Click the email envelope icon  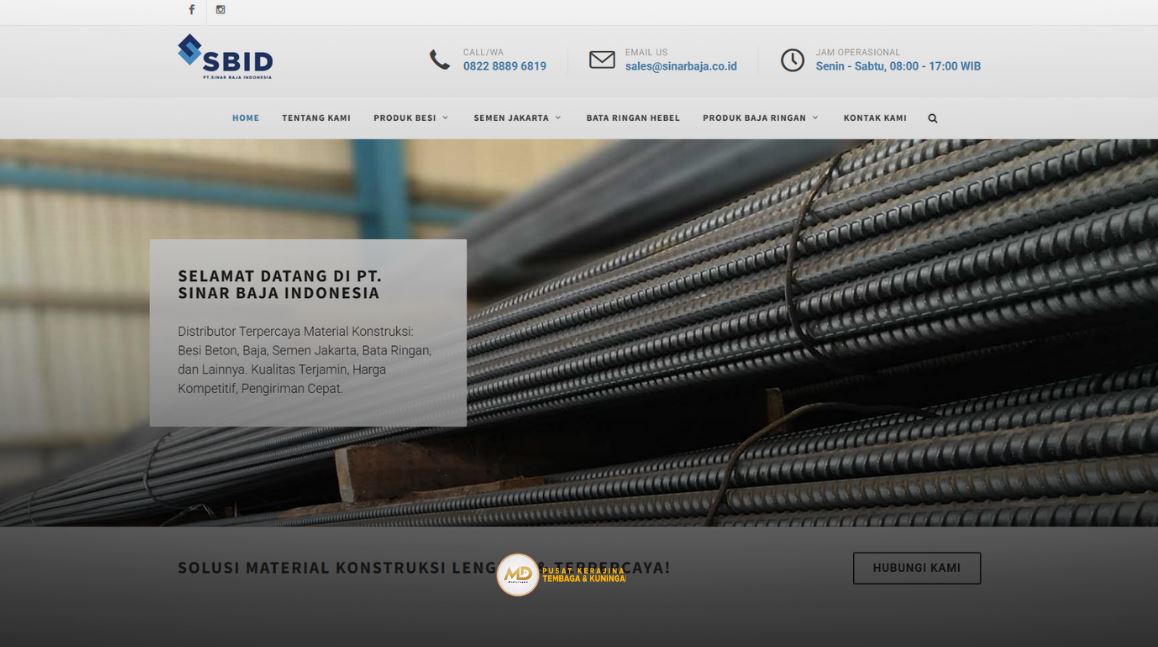(602, 60)
